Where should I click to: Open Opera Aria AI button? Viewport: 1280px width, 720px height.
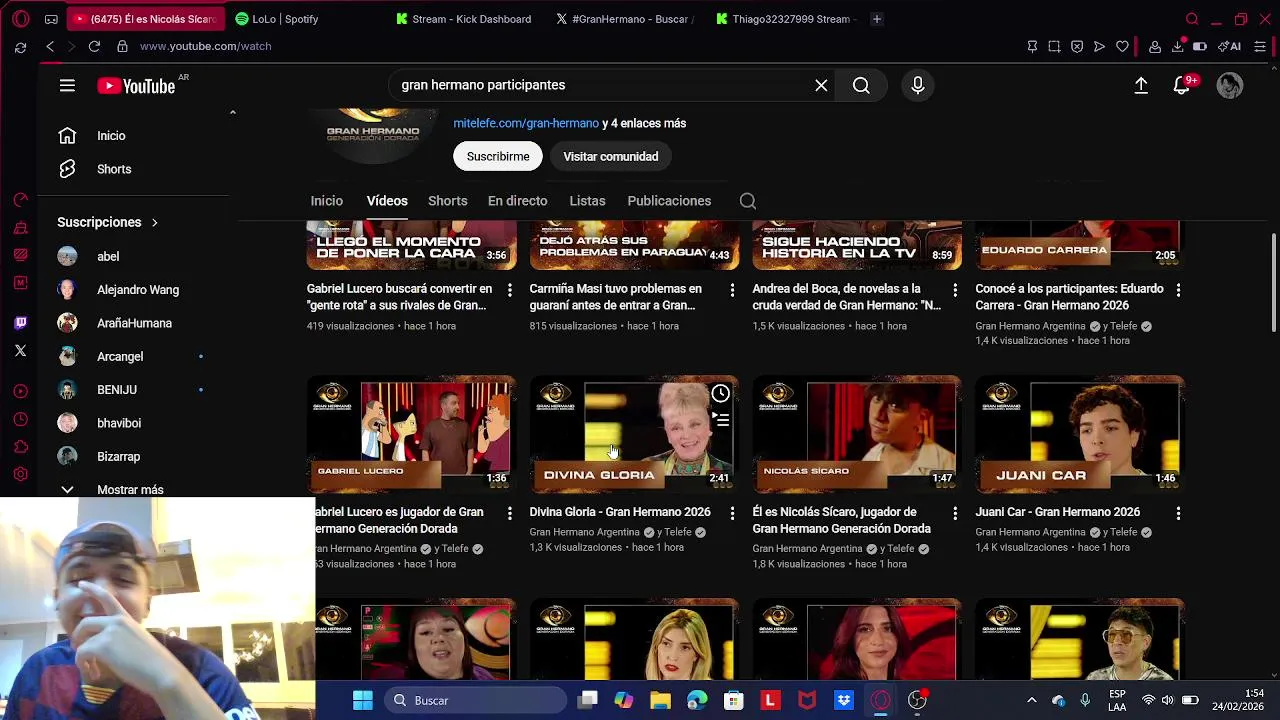coord(1229,46)
